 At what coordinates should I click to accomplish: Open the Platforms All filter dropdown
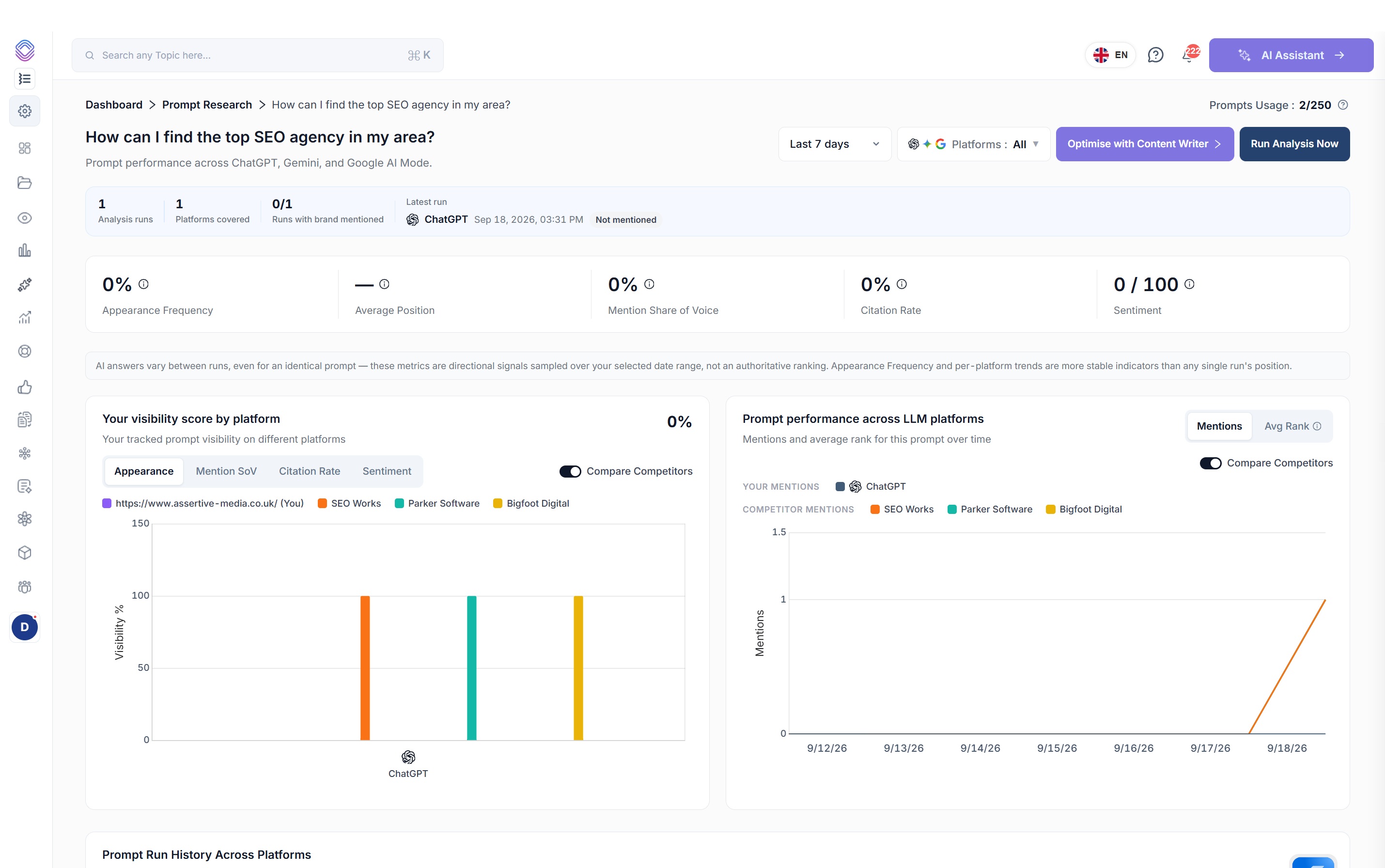coord(973,144)
